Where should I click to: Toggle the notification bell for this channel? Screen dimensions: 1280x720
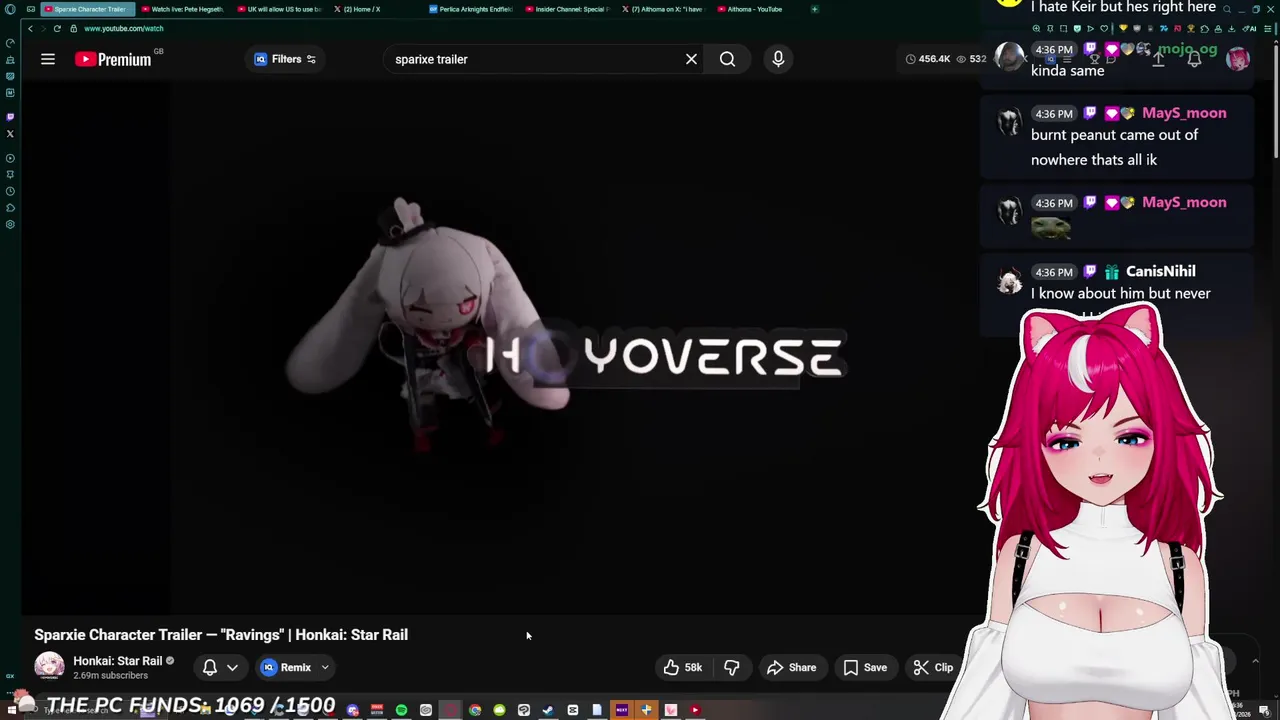click(210, 667)
